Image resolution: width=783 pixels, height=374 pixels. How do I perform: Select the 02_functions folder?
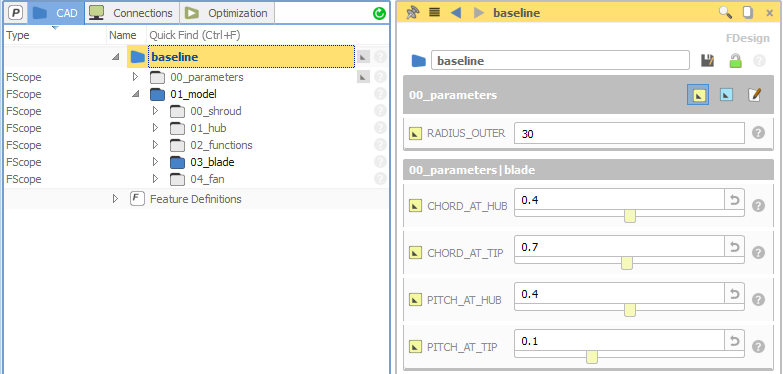[x=211, y=145]
